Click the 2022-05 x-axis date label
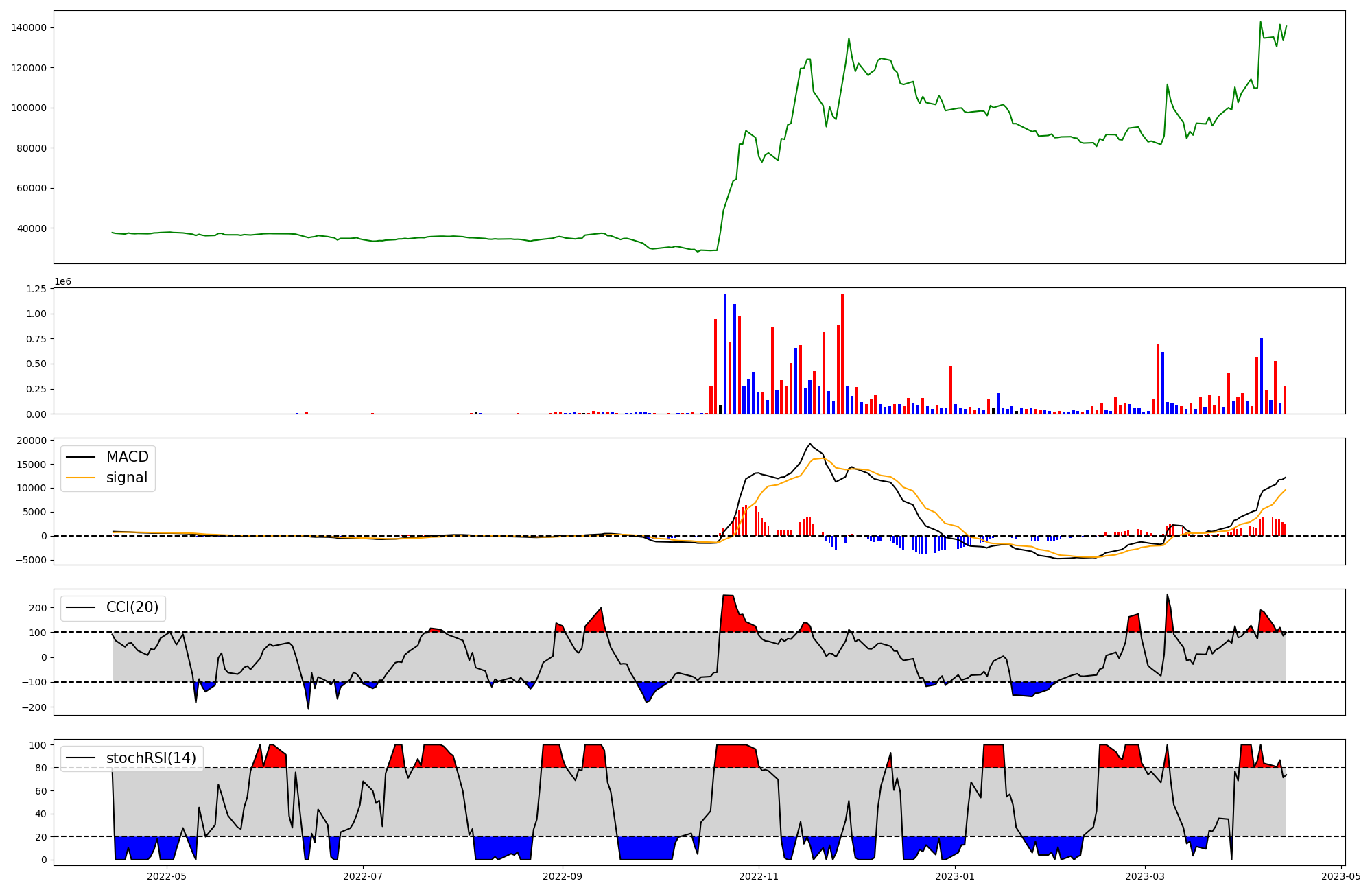Image resolution: width=1372 pixels, height=892 pixels. 167,876
